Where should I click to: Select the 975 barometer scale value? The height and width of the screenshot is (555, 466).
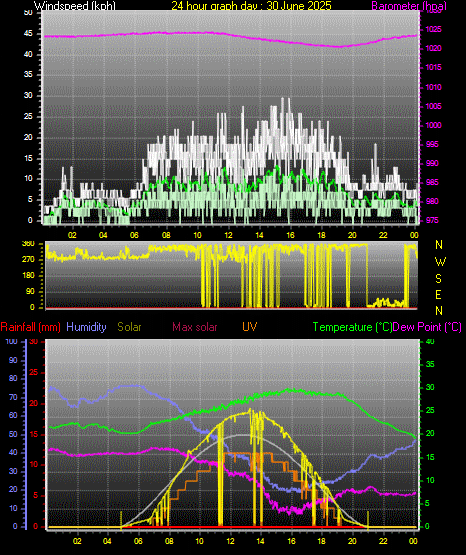tap(432, 221)
